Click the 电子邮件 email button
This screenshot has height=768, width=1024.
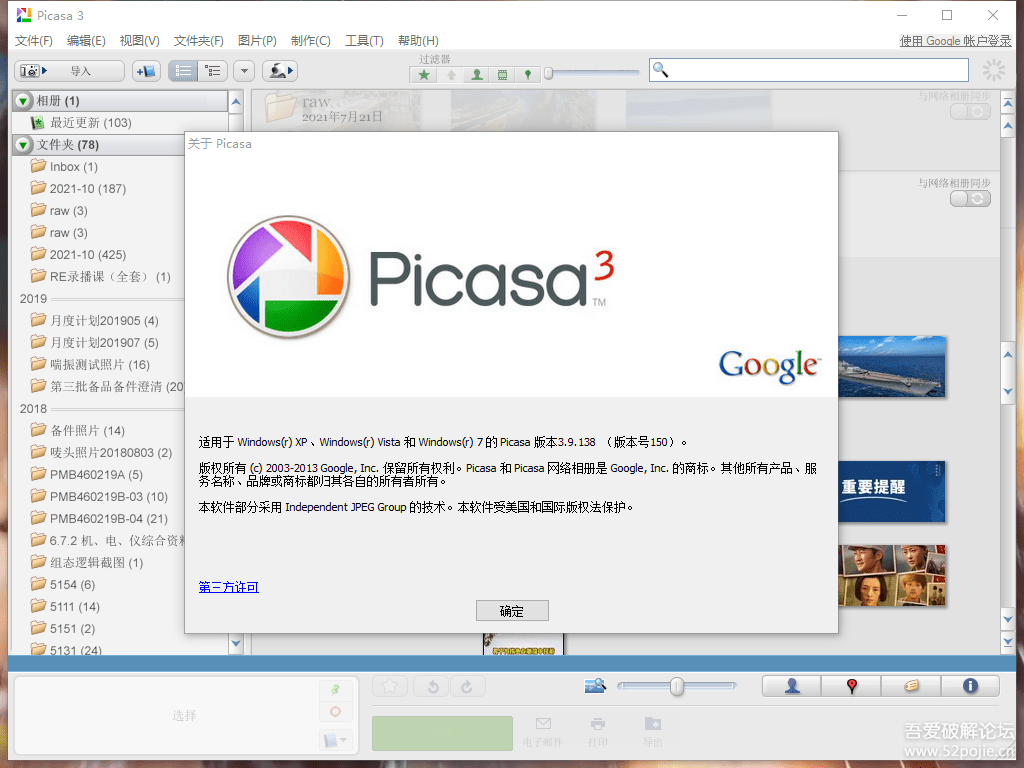[543, 731]
